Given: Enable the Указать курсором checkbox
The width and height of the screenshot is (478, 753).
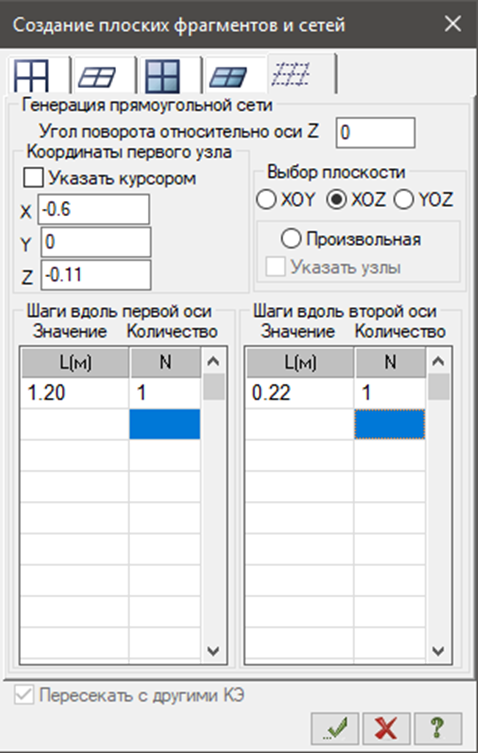Looking at the screenshot, I should pyautogui.click(x=33, y=178).
